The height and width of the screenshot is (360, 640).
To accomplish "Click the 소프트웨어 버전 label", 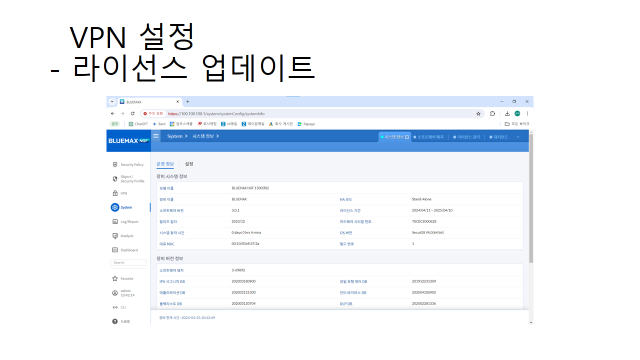I will (171, 211).
